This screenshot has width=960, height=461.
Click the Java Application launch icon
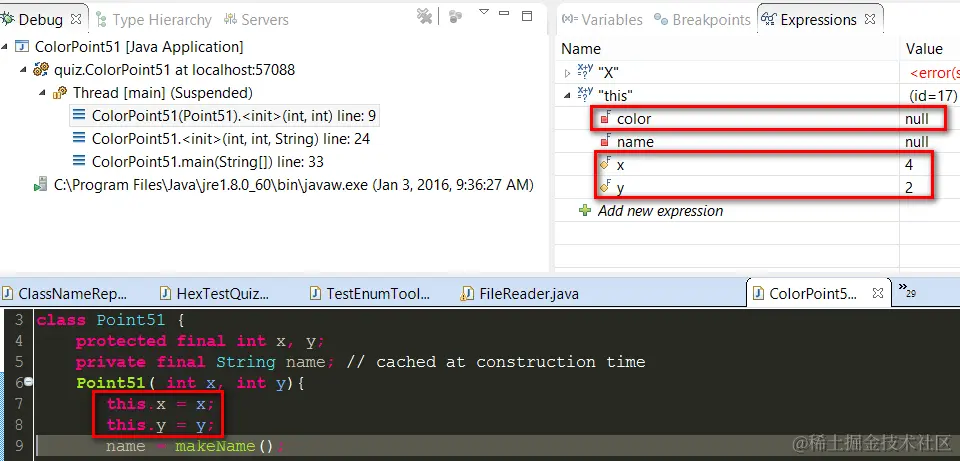point(22,47)
